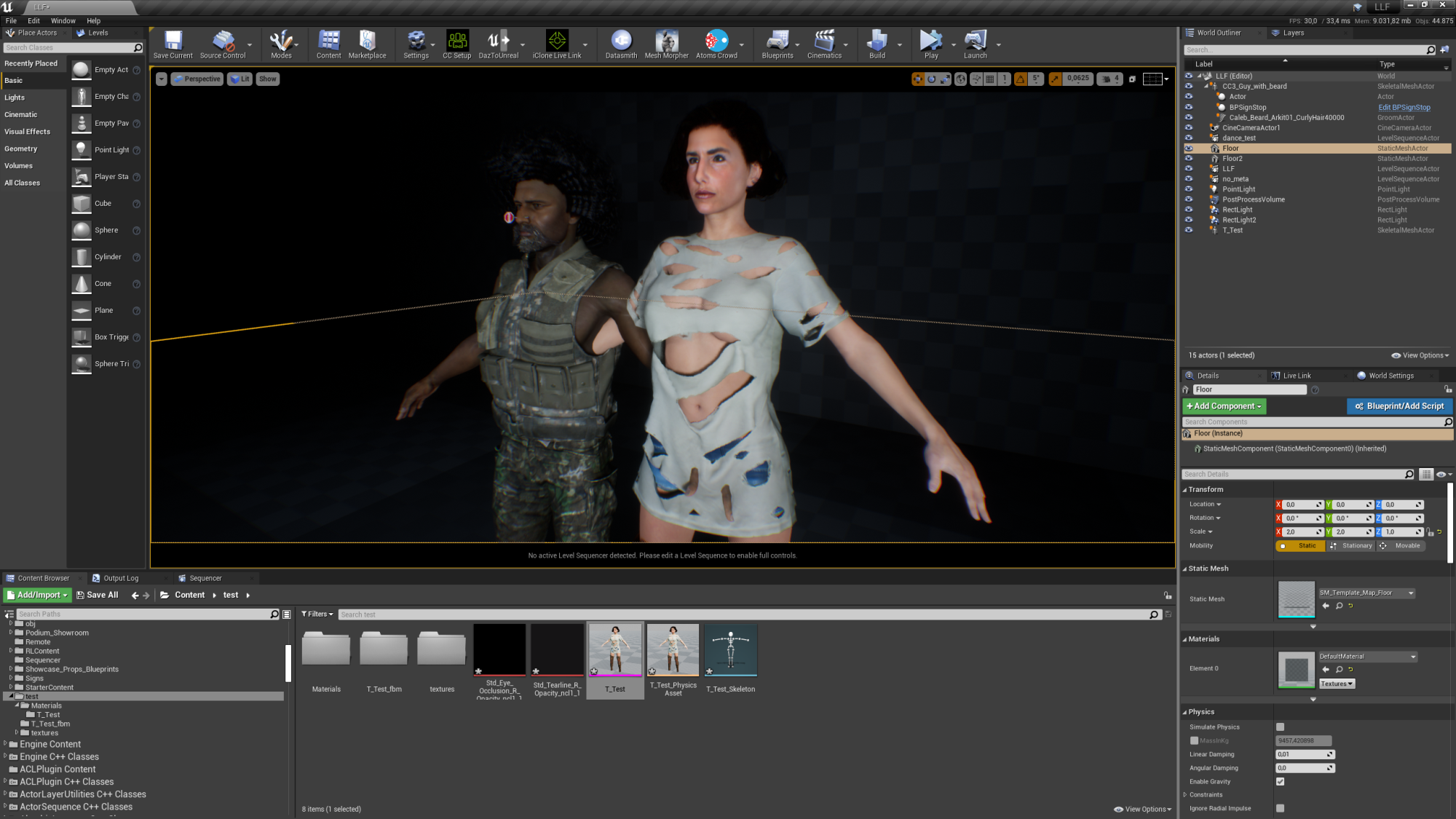The image size is (1456, 819).
Task: Open the DefaultMaterial dropdown
Action: pos(1368,657)
